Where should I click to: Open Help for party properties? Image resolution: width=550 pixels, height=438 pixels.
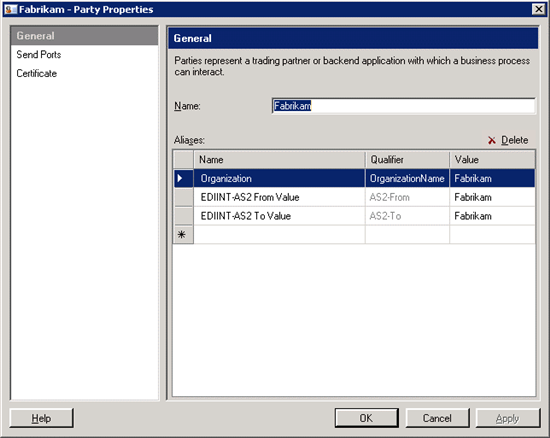click(x=41, y=418)
